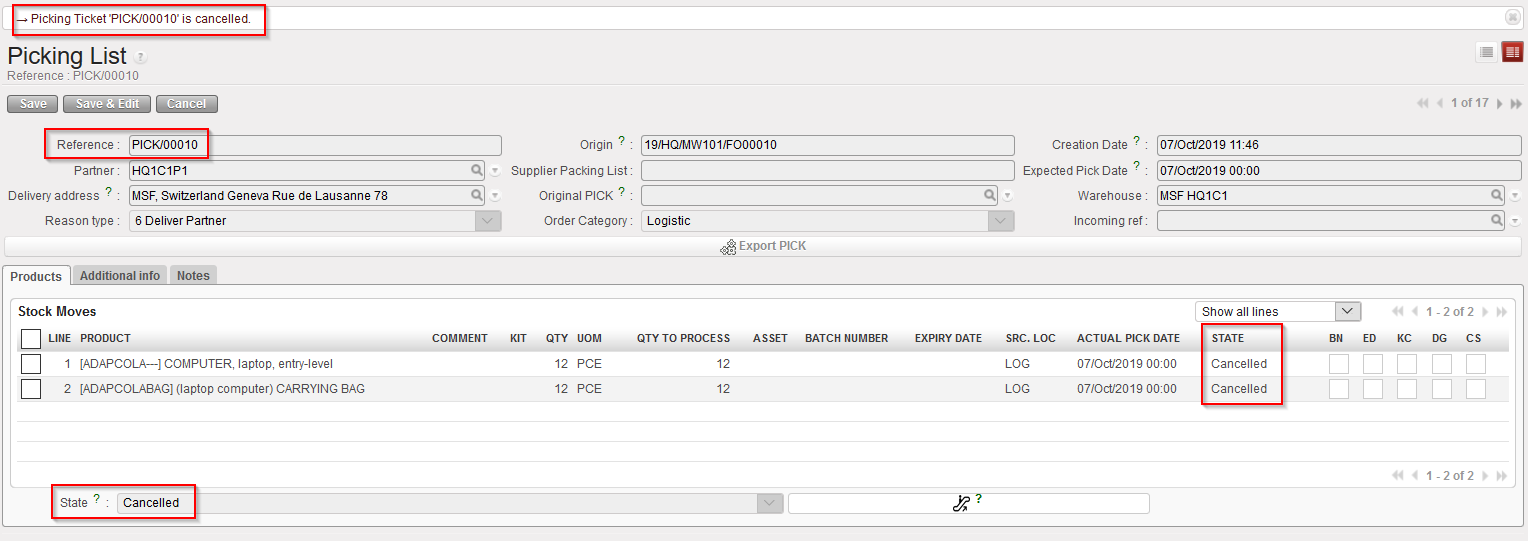Jump to last record arrow
1528x541 pixels.
pos(1516,104)
